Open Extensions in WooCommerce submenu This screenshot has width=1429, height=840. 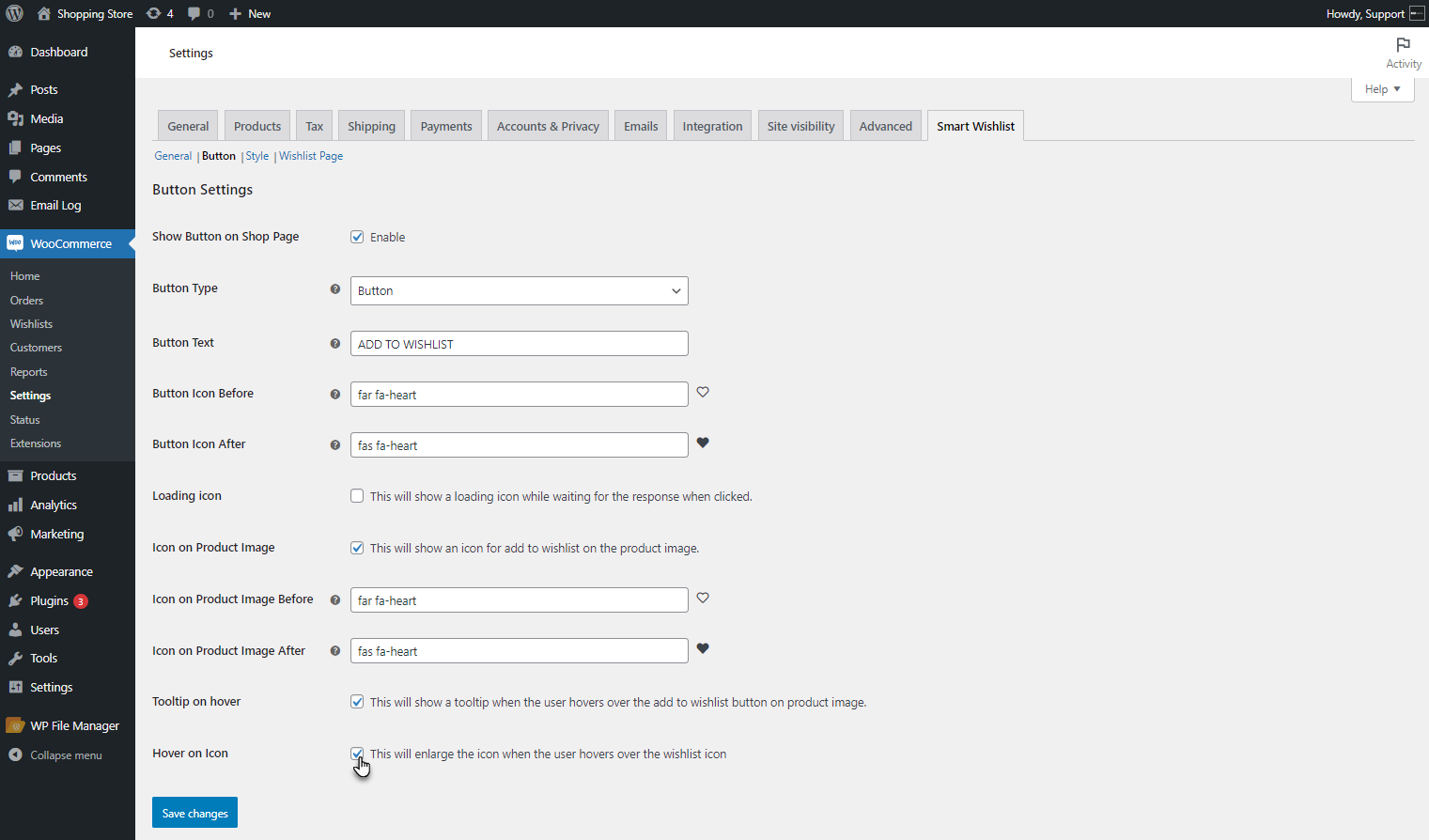[x=36, y=443]
